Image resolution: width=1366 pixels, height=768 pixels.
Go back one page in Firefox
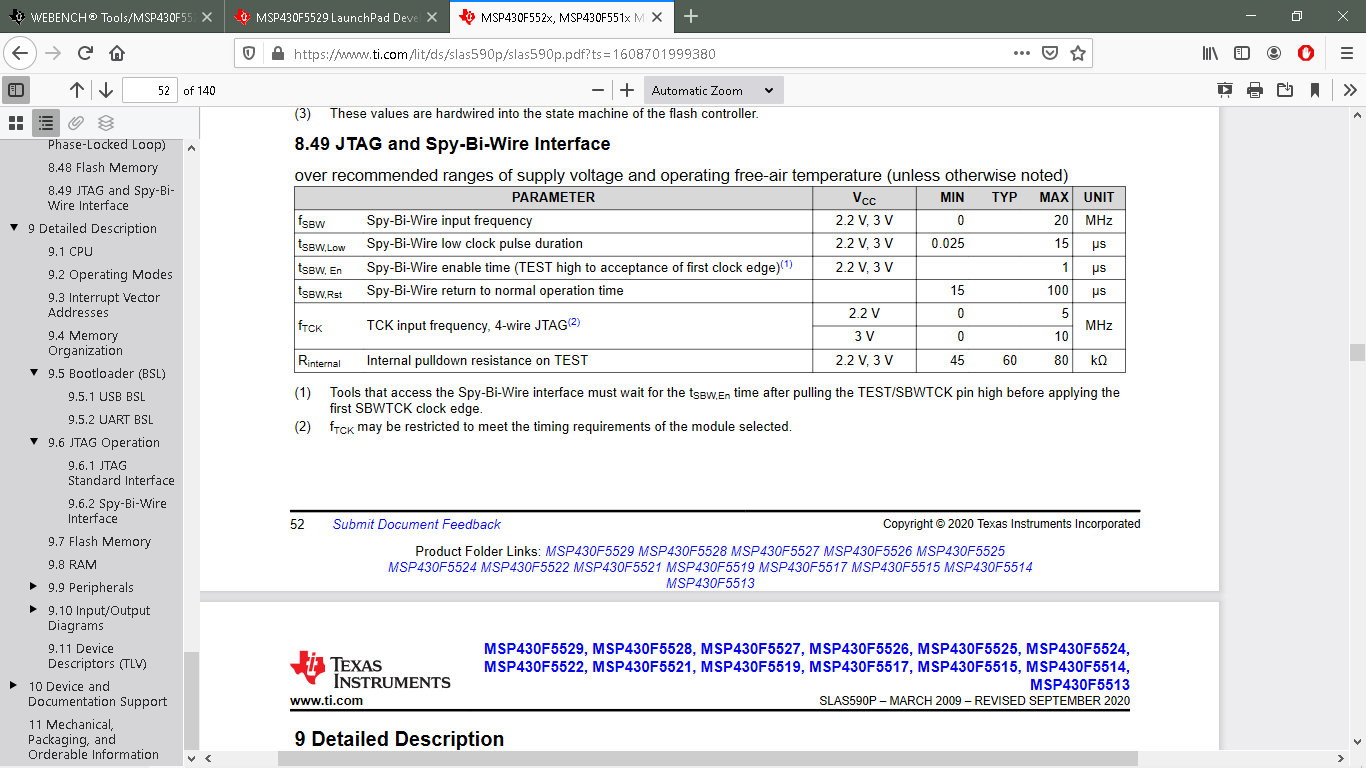pyautogui.click(x=22, y=53)
